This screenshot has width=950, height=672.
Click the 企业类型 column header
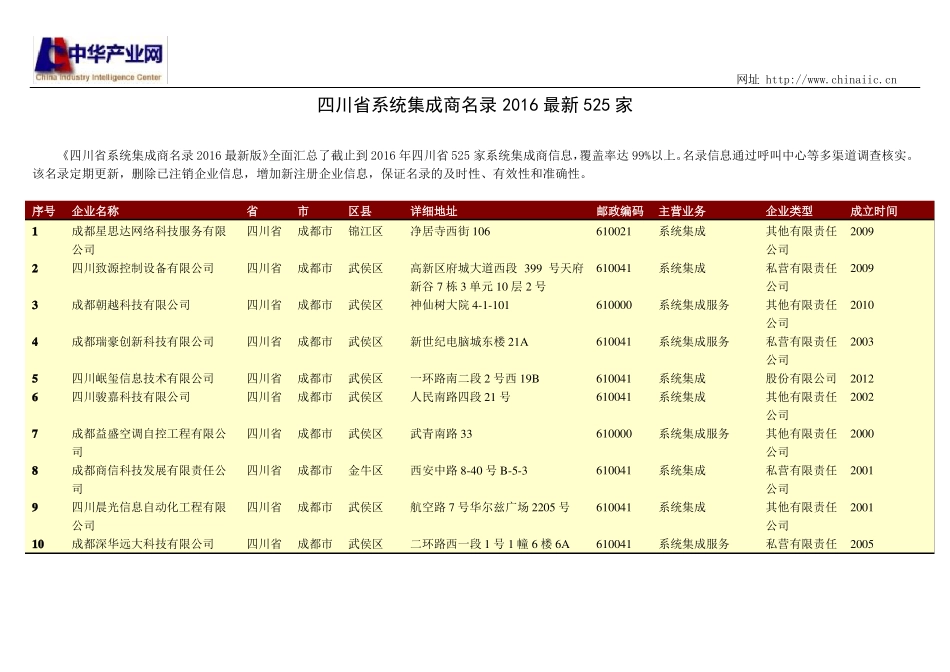point(789,211)
